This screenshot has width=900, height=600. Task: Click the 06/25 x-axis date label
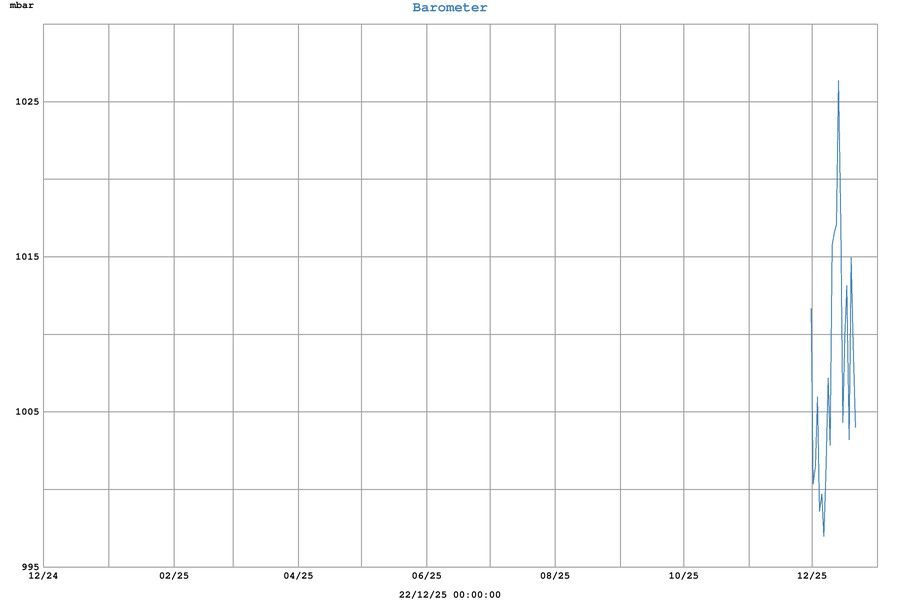(x=427, y=576)
